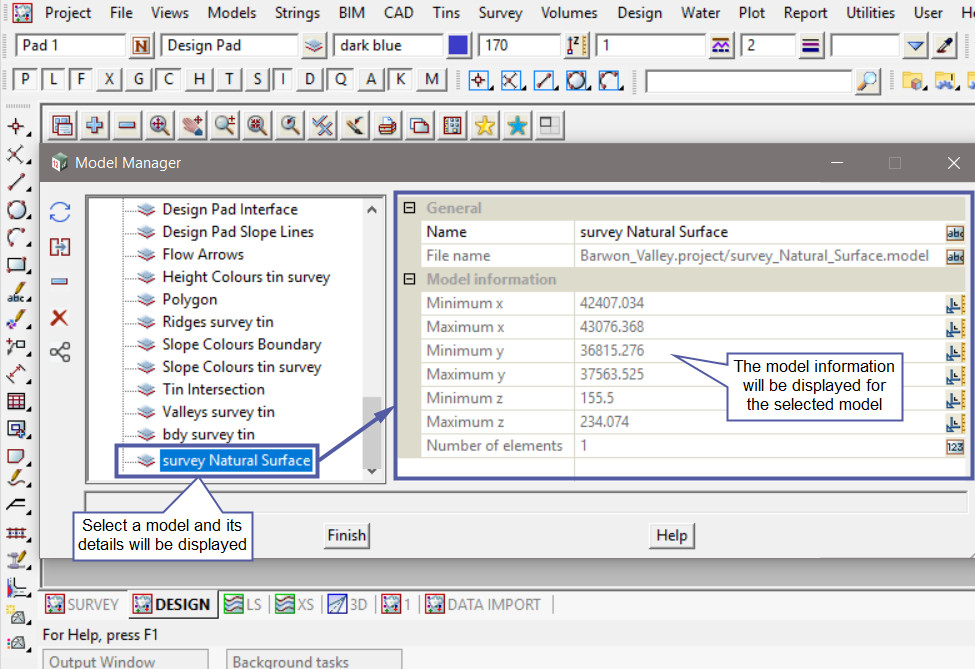Viewport: 975px width, 669px height.
Task: Toggle the M snap button
Action: [431, 80]
